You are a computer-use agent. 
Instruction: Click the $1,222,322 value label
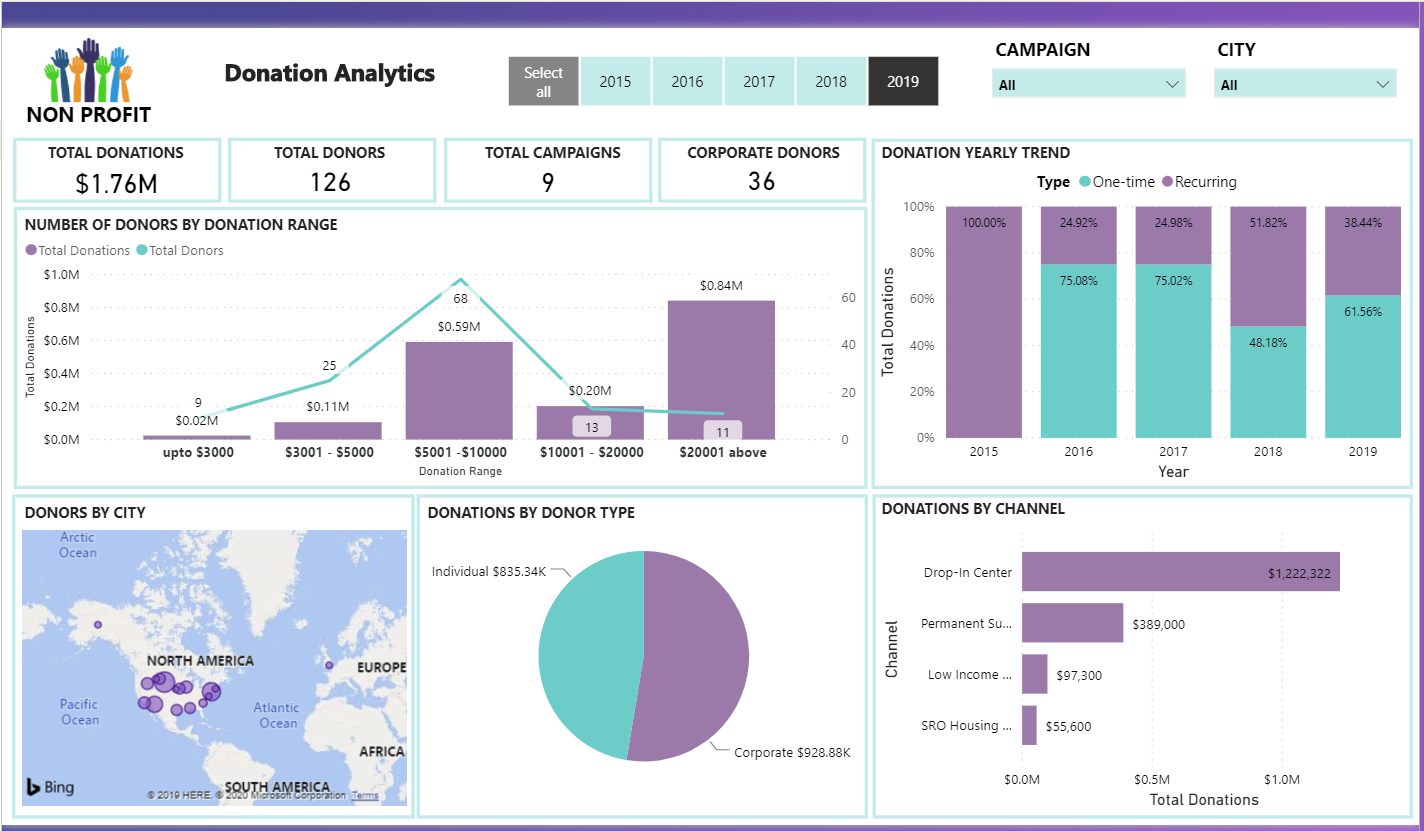coord(1300,573)
